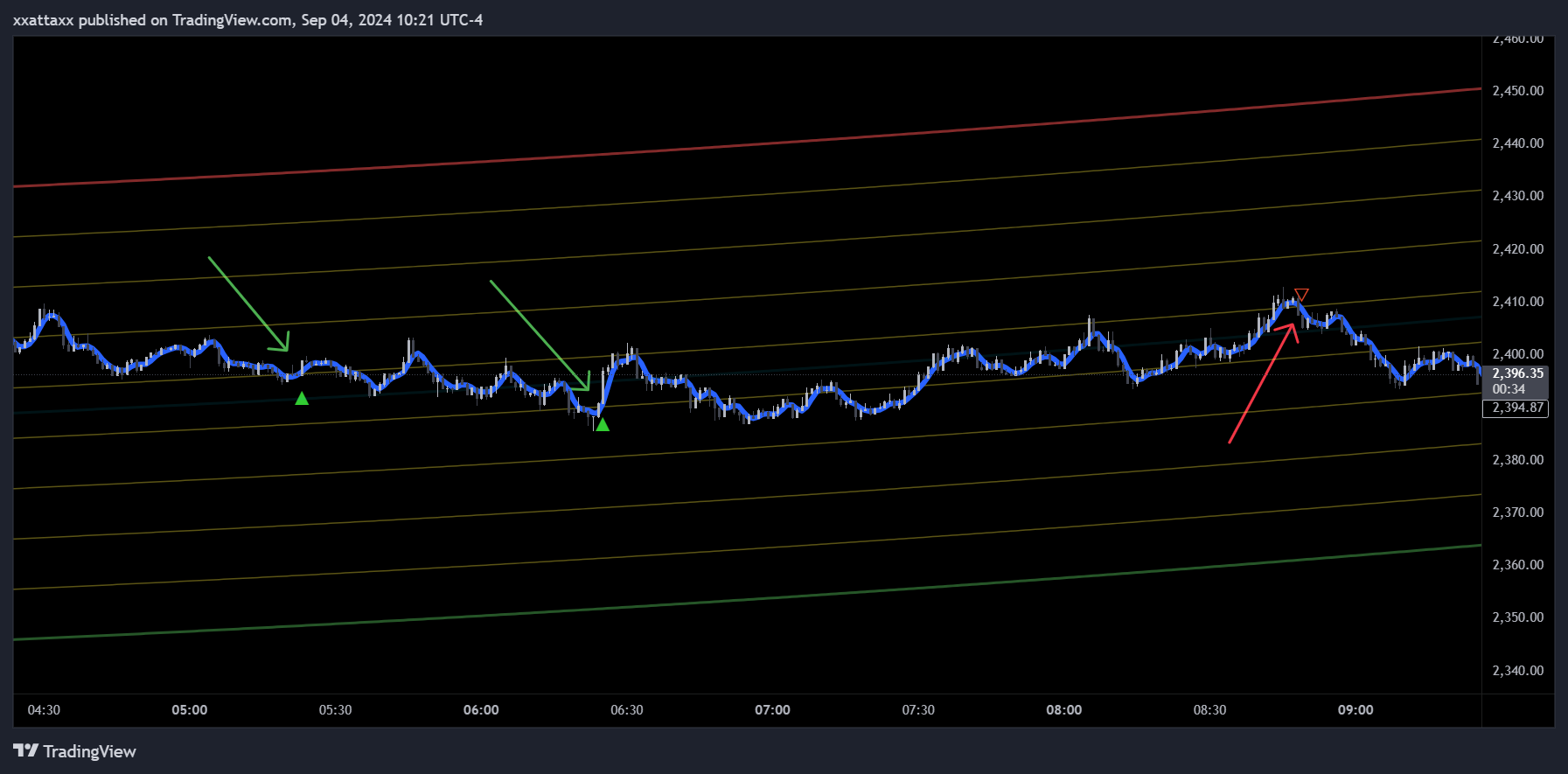Select the 2,430.00 price level label
1568x774 pixels.
pyautogui.click(x=1518, y=196)
